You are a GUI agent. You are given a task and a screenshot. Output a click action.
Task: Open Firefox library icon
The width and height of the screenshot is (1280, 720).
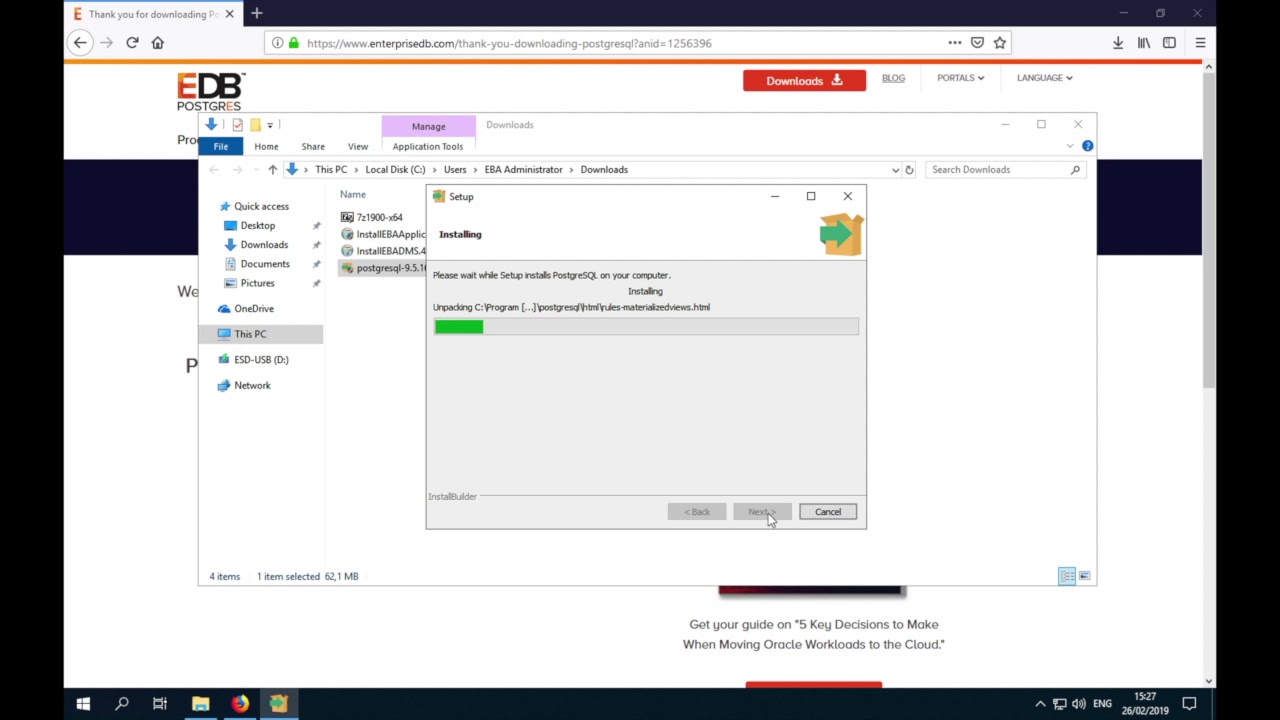1144,43
